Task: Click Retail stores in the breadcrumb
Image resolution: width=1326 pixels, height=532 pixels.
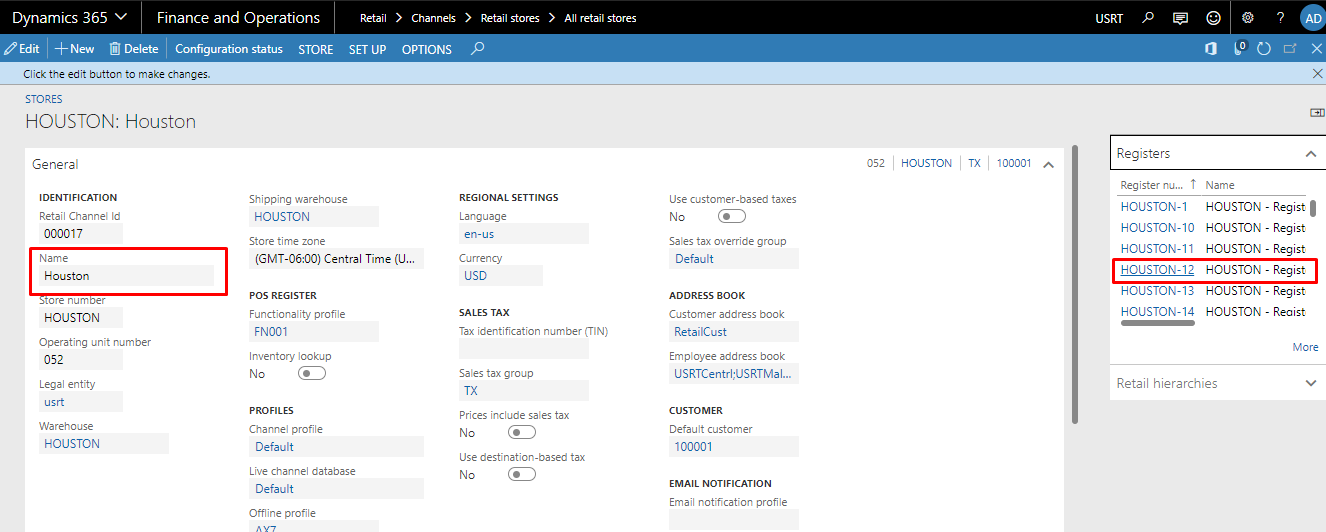Action: (510, 18)
